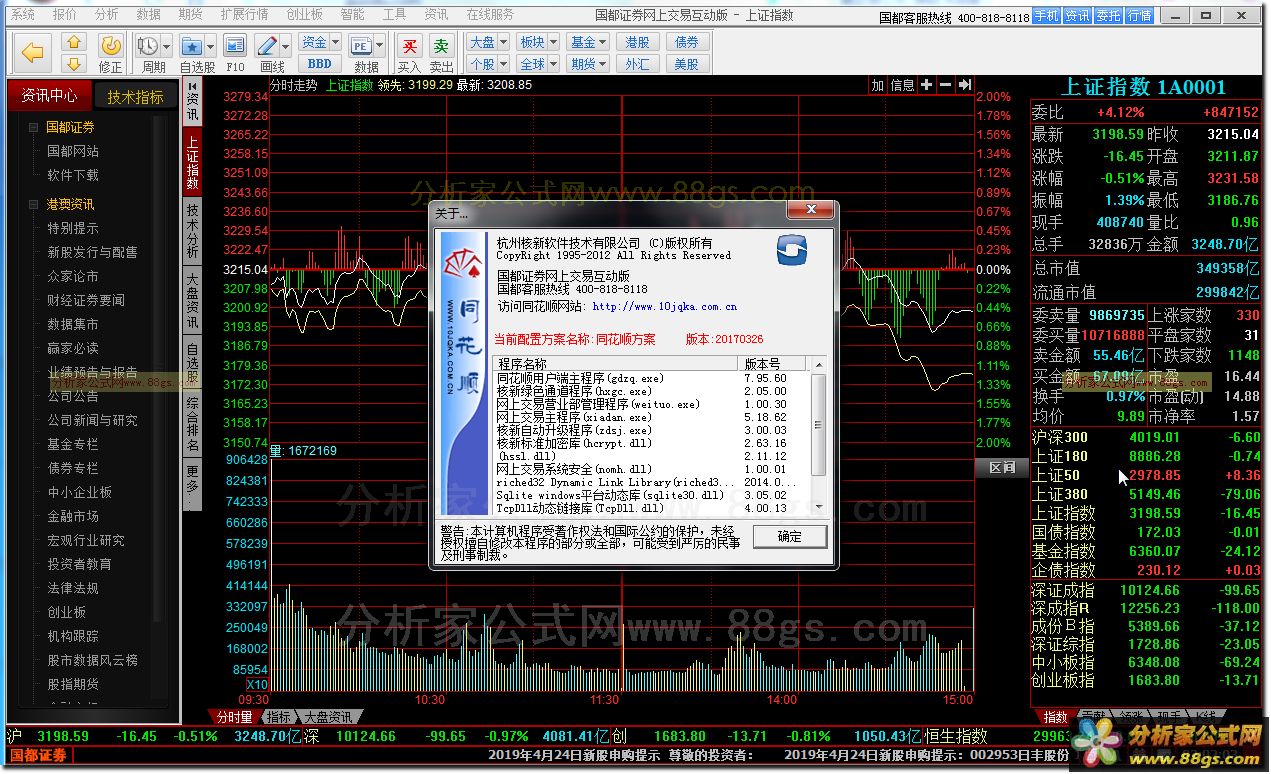Click 确定 in the About dialog
This screenshot has height=774, width=1271.
[x=789, y=537]
